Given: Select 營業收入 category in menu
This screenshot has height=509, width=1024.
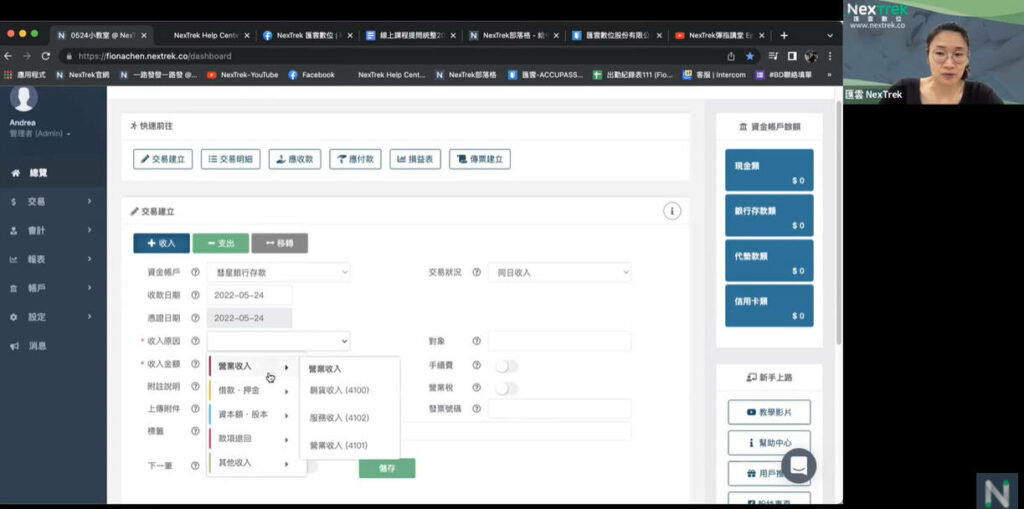Looking at the screenshot, I should pyautogui.click(x=253, y=367).
